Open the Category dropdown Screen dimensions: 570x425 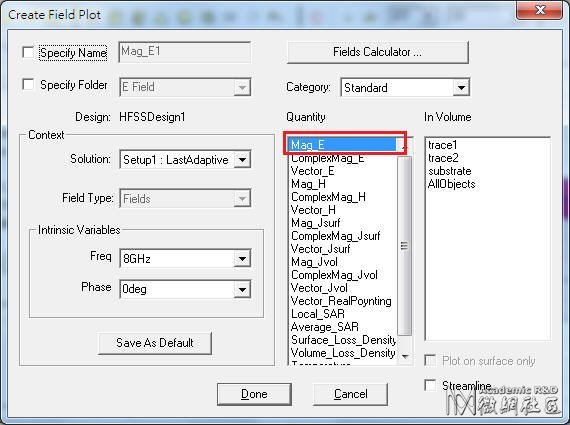(461, 88)
